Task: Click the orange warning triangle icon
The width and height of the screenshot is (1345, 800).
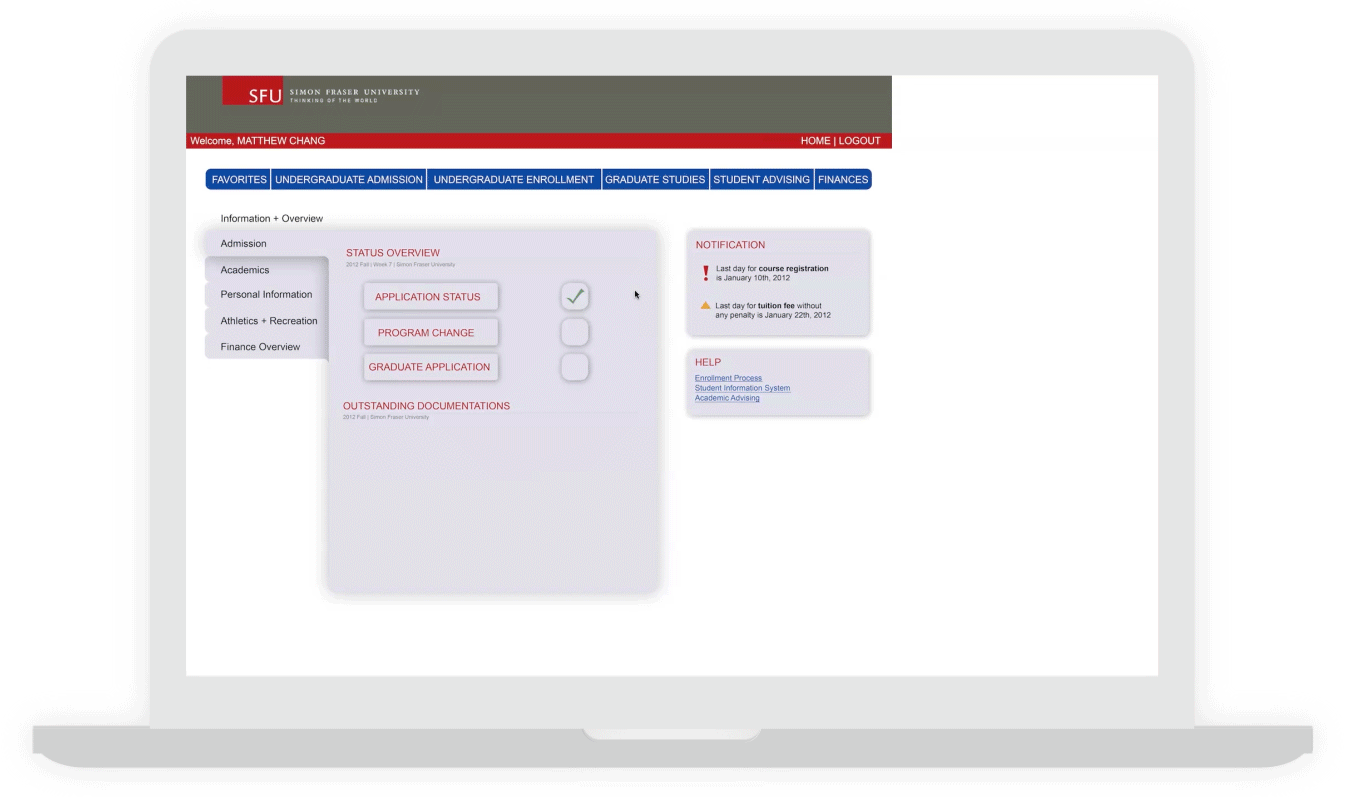Action: (x=705, y=306)
